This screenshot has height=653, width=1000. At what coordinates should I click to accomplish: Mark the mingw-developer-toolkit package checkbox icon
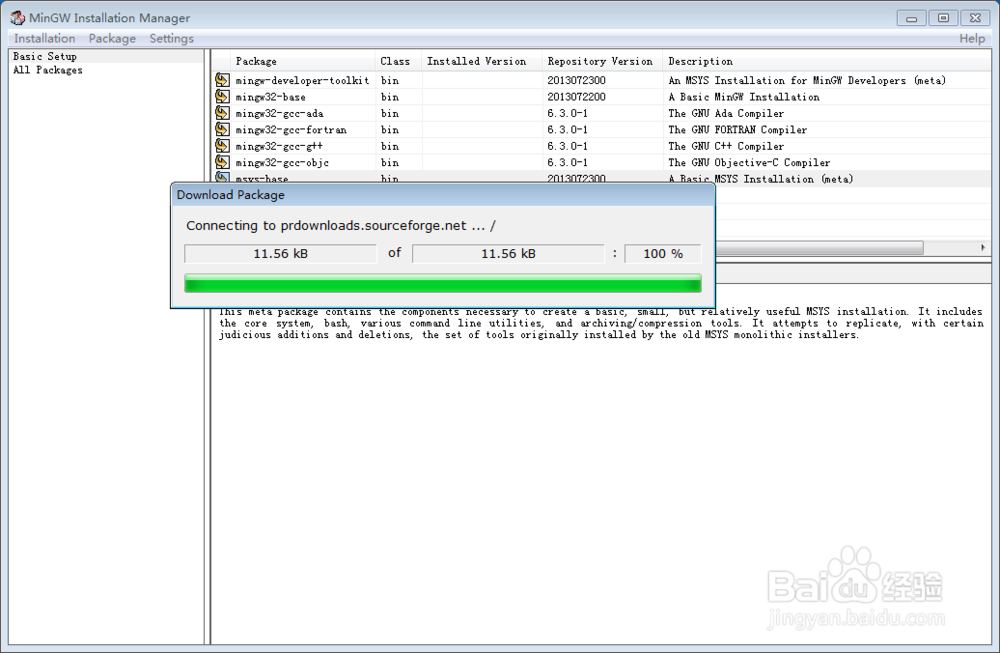point(222,80)
